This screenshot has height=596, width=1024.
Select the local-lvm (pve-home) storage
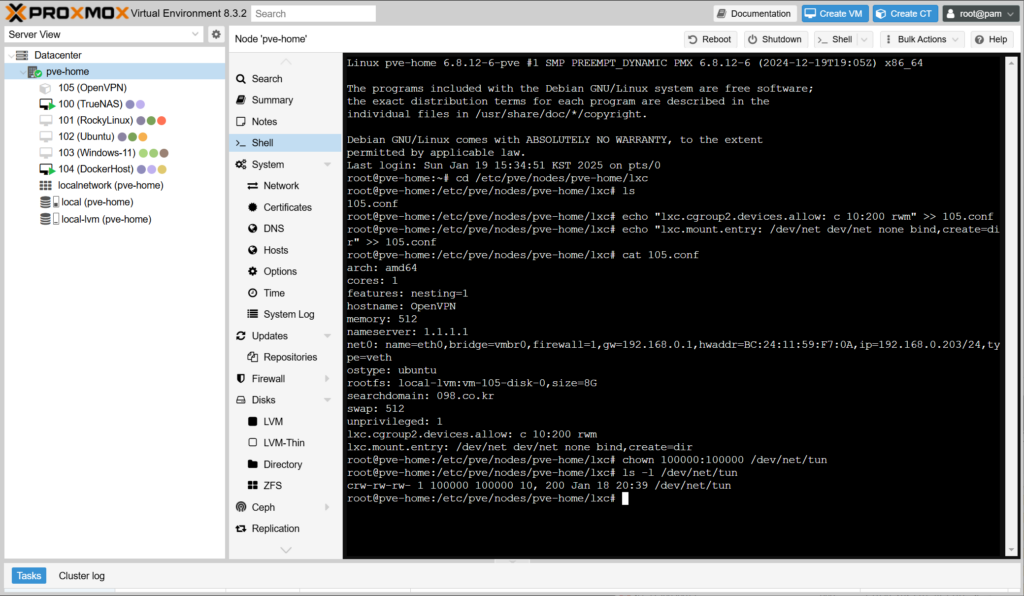pos(106,219)
